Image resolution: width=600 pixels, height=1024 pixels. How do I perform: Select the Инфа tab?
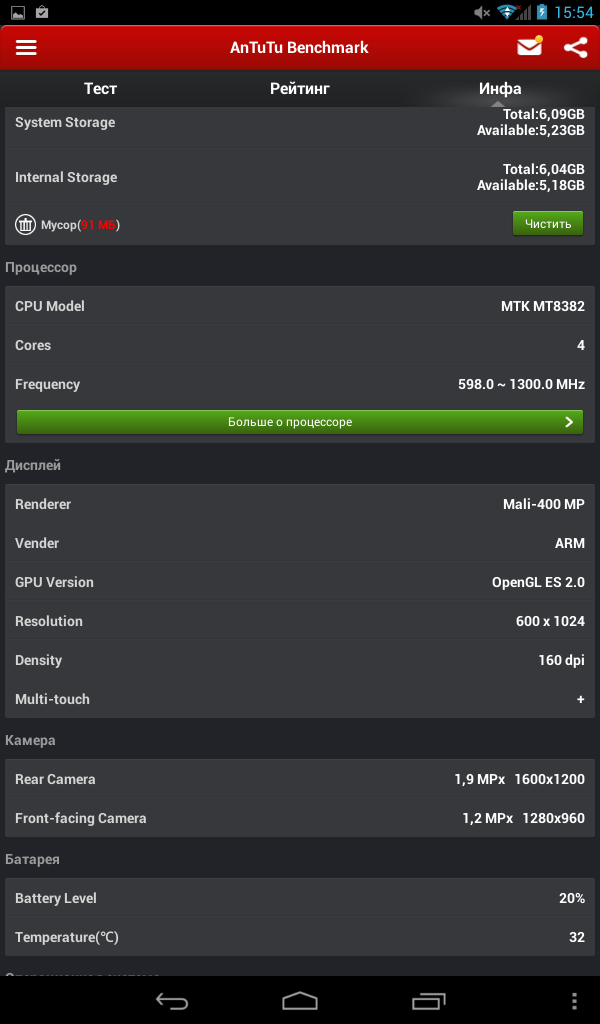click(x=500, y=89)
